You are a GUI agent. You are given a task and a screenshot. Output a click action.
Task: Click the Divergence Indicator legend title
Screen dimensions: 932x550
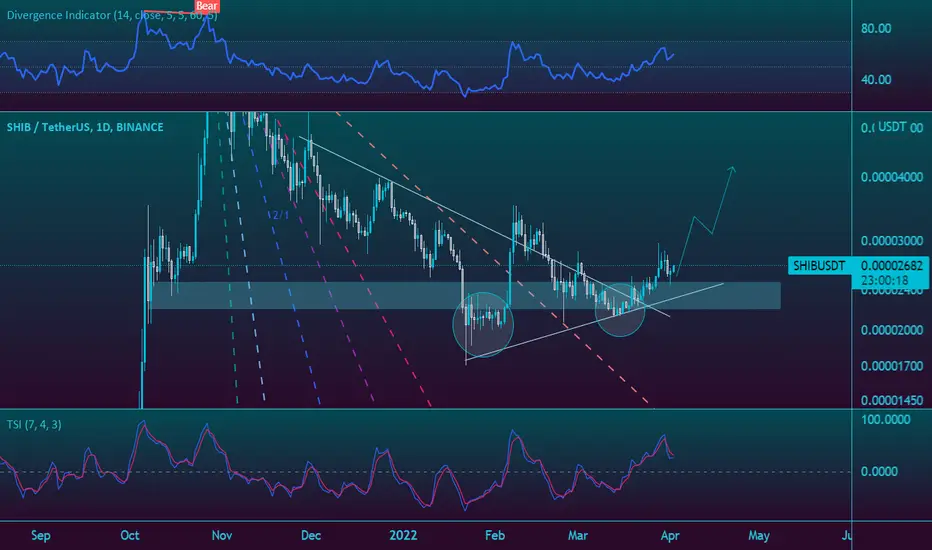point(112,15)
